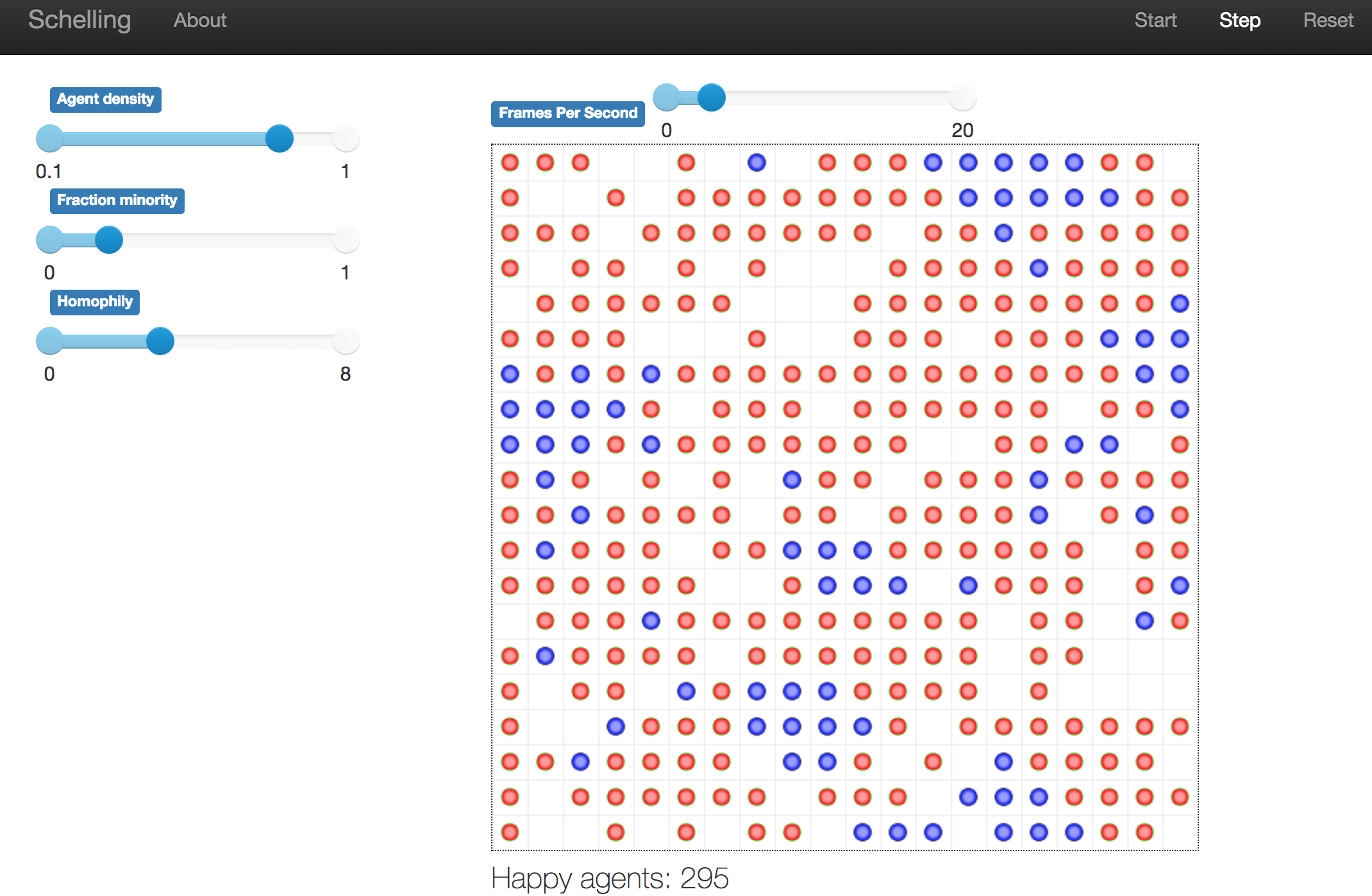The height and width of the screenshot is (896, 1372).
Task: Click the Fraction minority label badge
Action: click(x=117, y=200)
